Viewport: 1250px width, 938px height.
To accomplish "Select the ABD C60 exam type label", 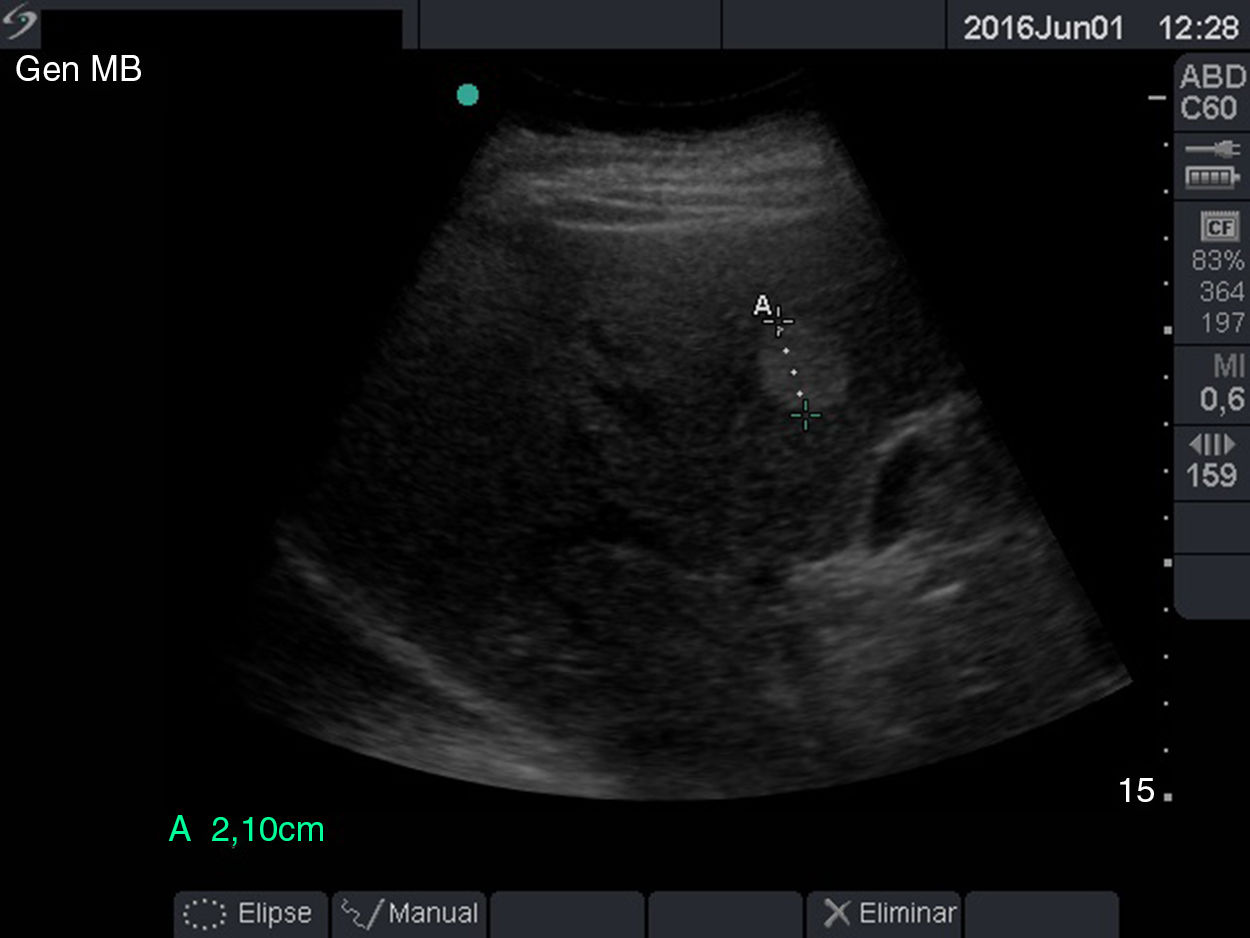I will tap(1212, 92).
